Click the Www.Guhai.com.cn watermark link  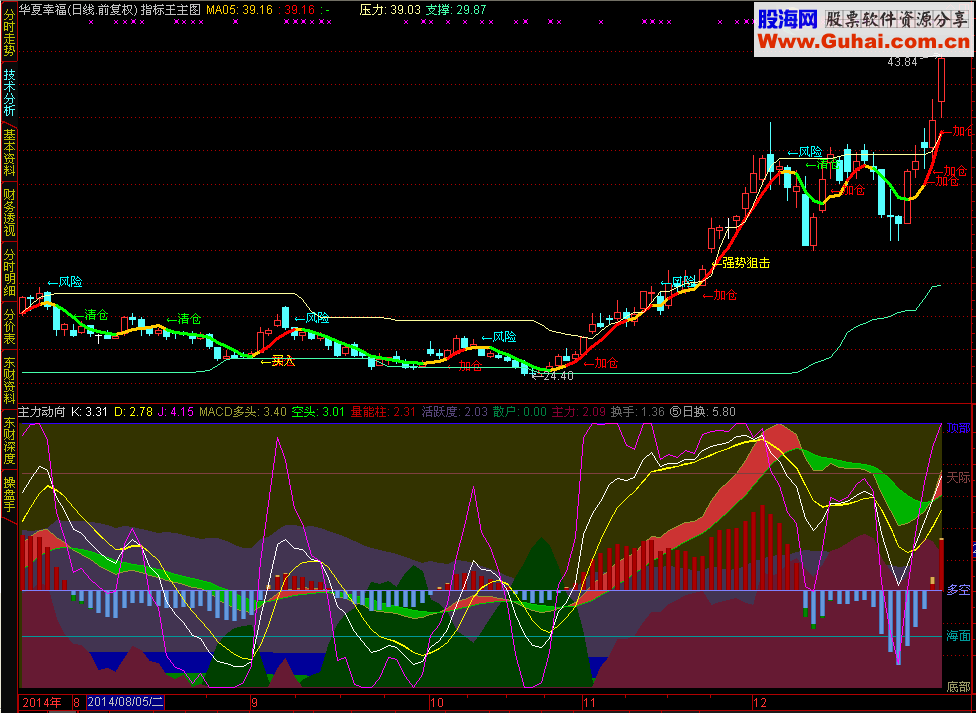[x=861, y=41]
